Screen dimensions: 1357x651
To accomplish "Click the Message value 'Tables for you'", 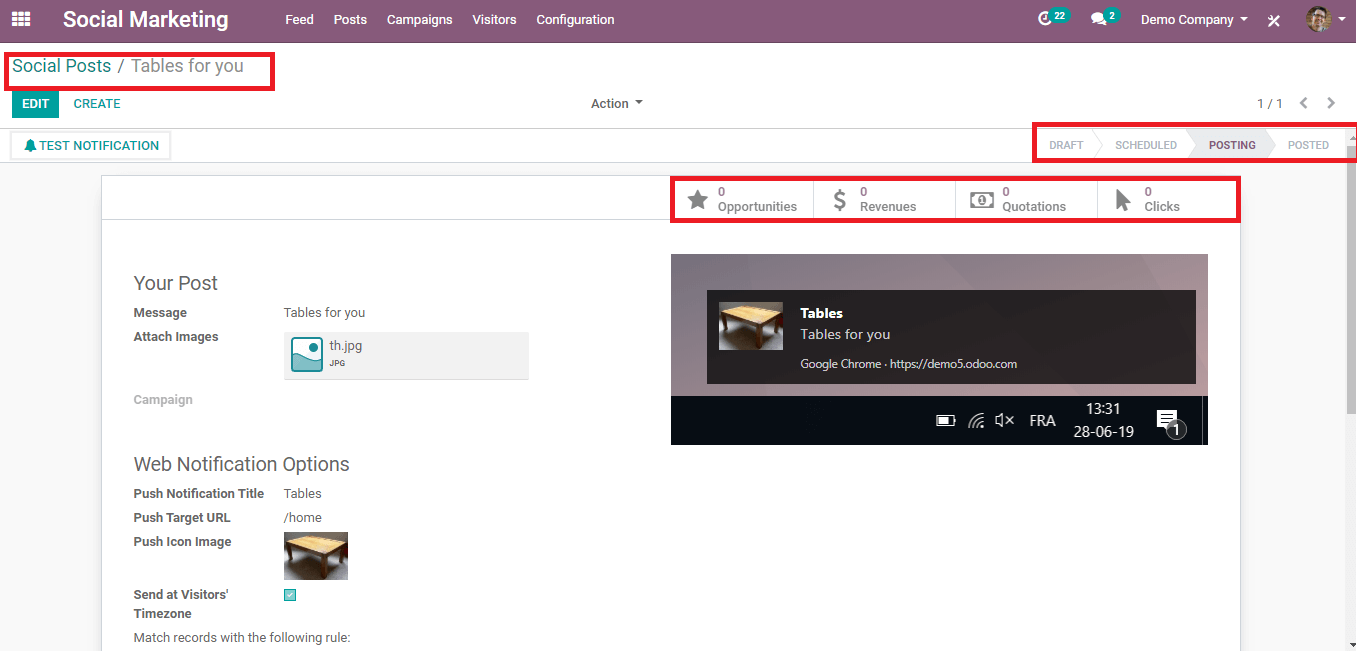I will click(324, 313).
